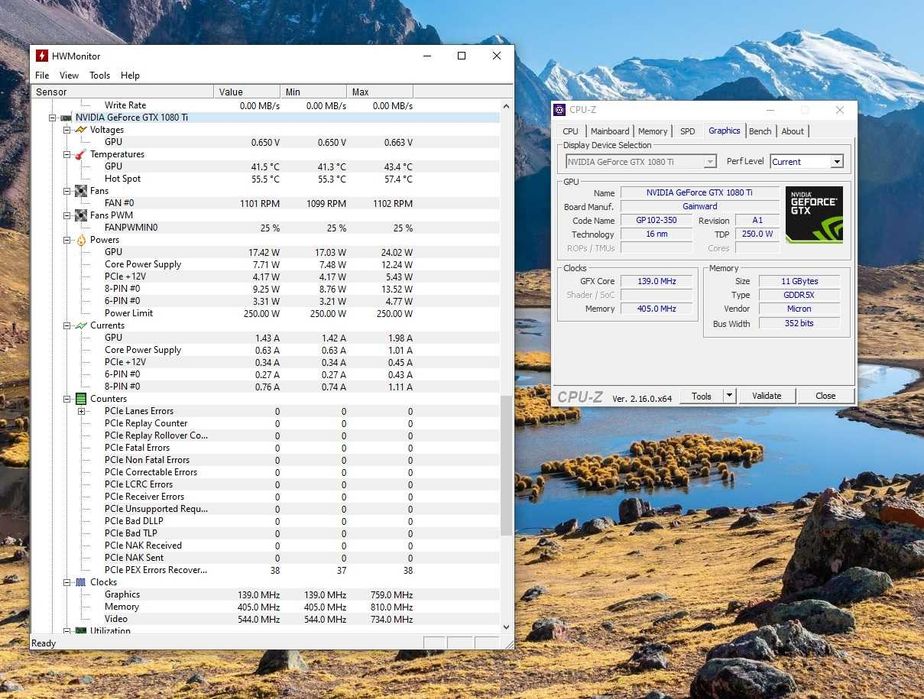The width and height of the screenshot is (924, 699).
Task: Switch to the Memory tab in CPU-Z
Action: 652,131
